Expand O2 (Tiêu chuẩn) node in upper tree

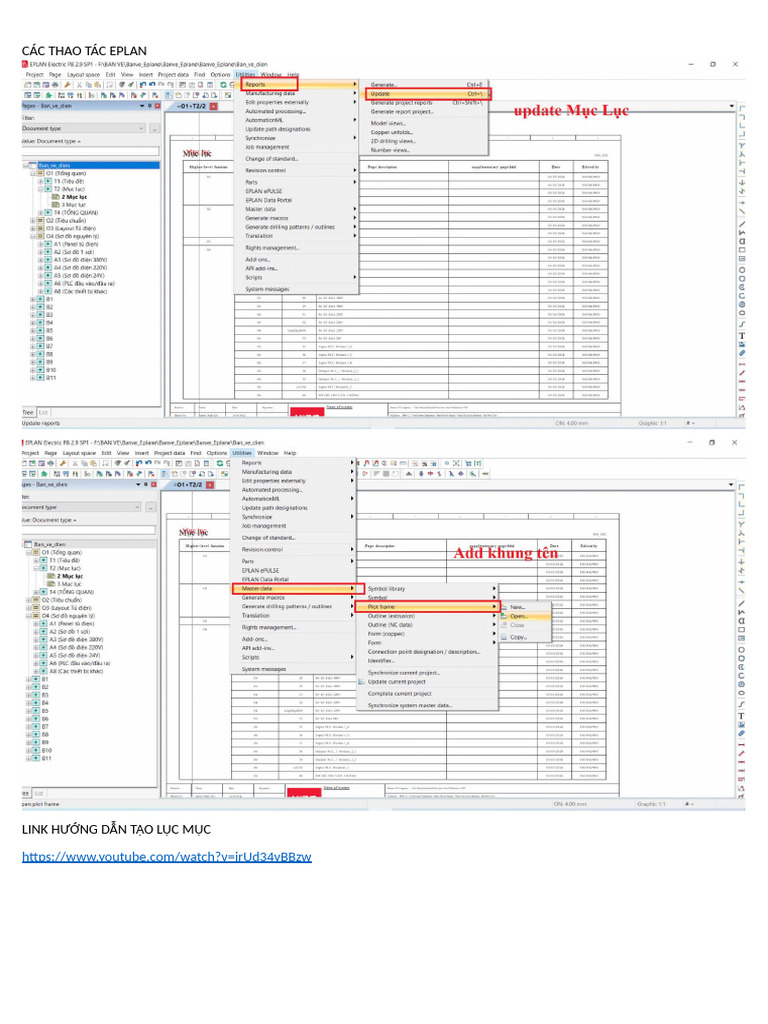tap(33, 220)
